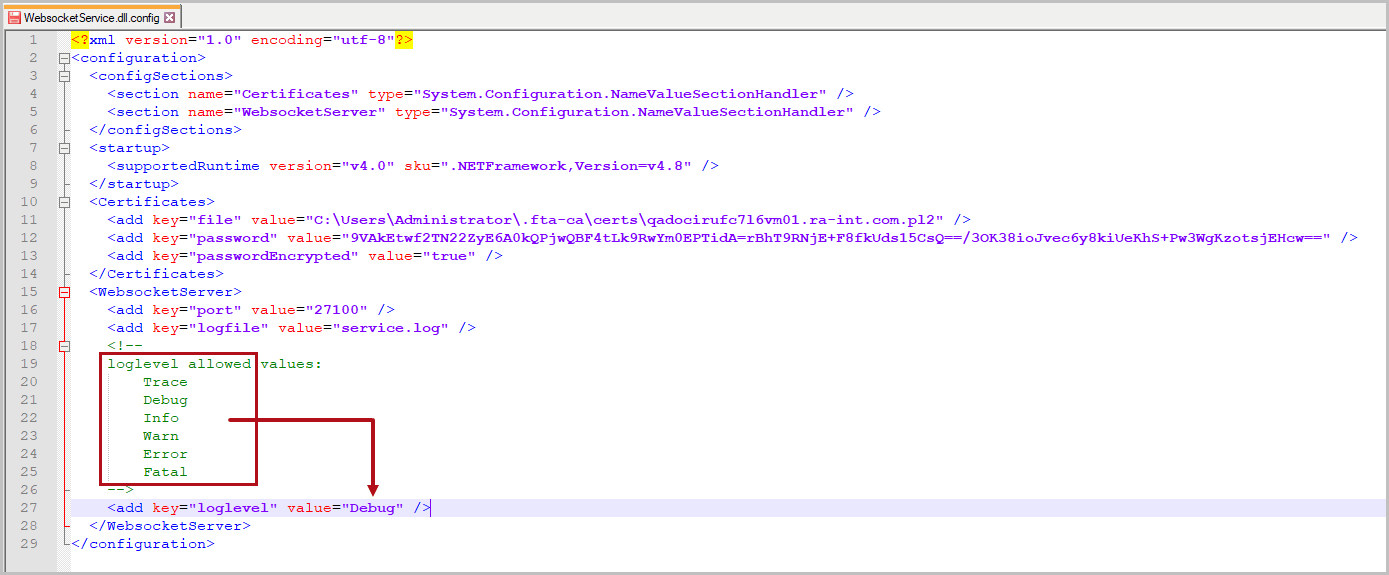This screenshot has width=1389, height=575.
Task: Click the closing </WebsocketServer> tag
Action: (170, 526)
